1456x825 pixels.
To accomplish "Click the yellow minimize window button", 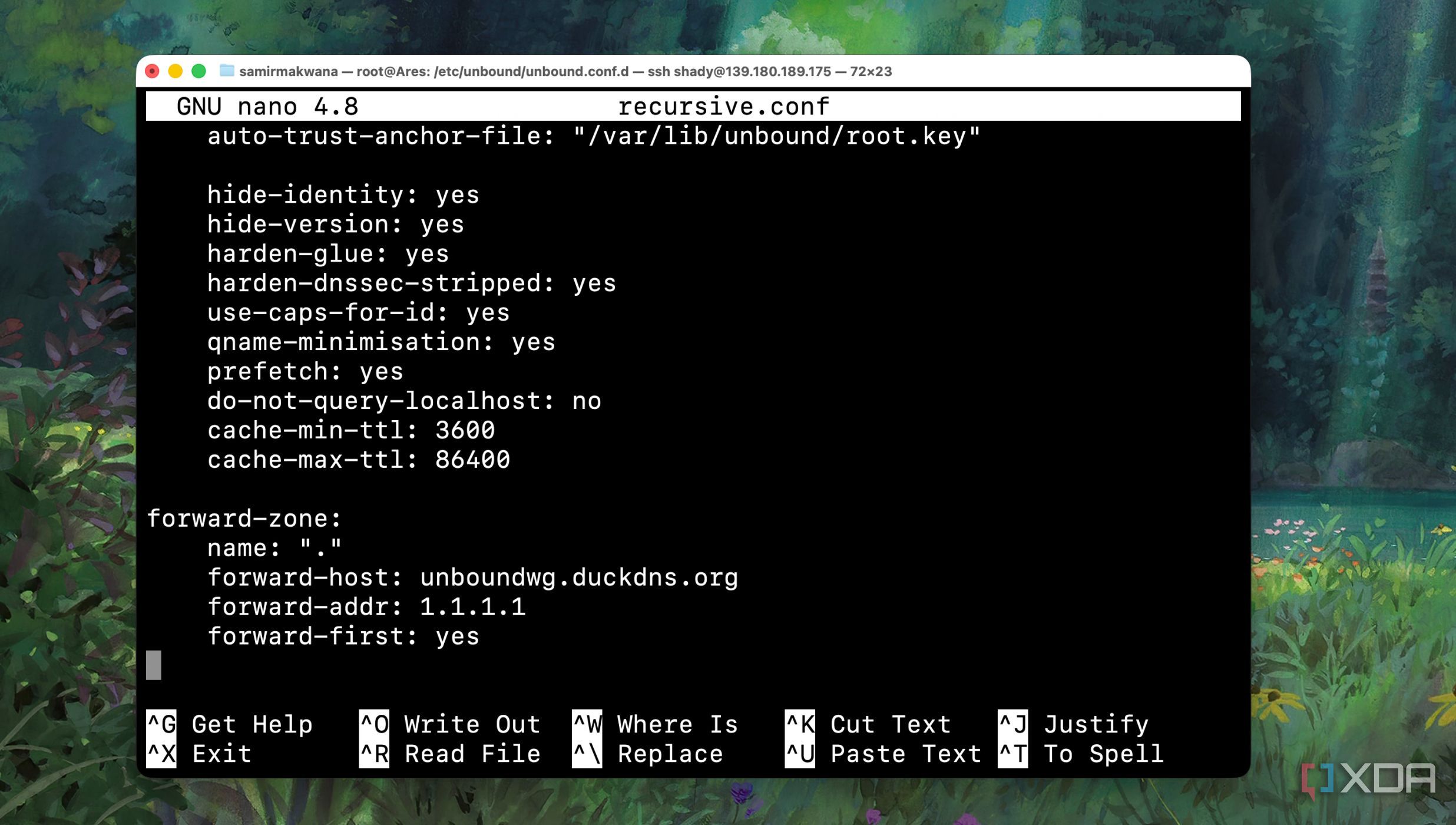I will click(176, 71).
